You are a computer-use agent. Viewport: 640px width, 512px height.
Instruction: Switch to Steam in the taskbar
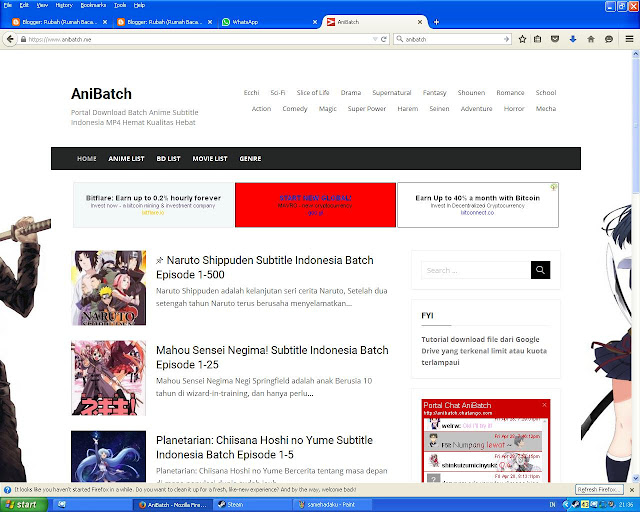pos(253,505)
